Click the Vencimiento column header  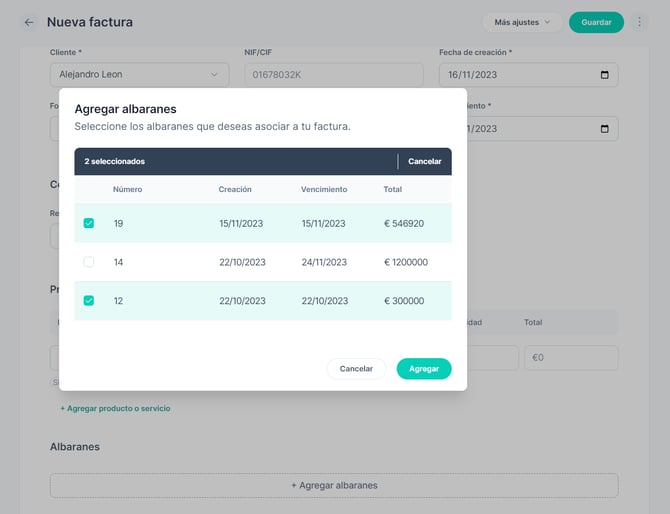click(x=324, y=189)
